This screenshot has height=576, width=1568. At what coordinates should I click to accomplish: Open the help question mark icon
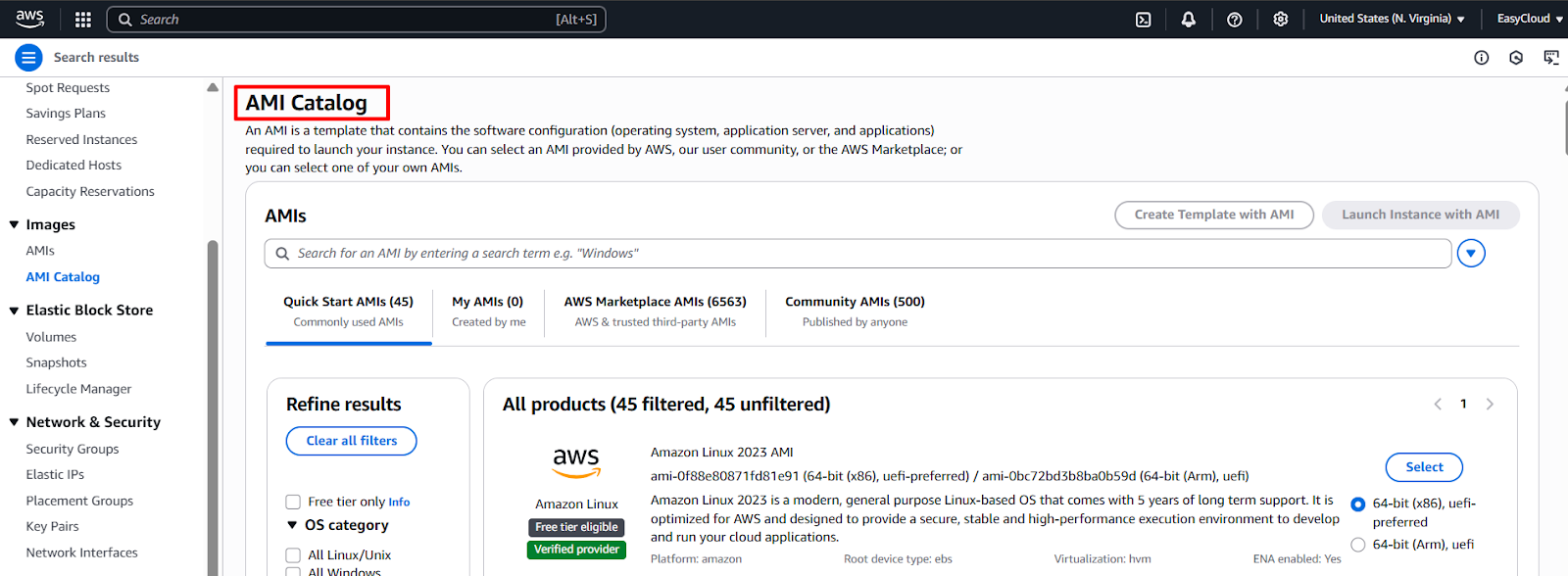1235,20
